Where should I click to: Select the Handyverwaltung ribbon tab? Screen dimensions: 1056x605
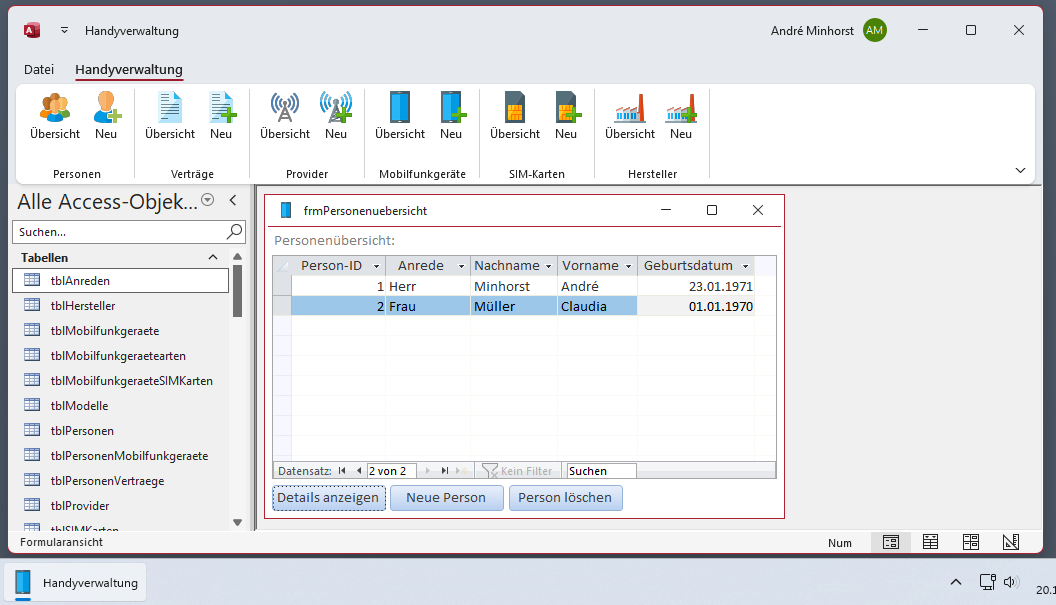129,70
